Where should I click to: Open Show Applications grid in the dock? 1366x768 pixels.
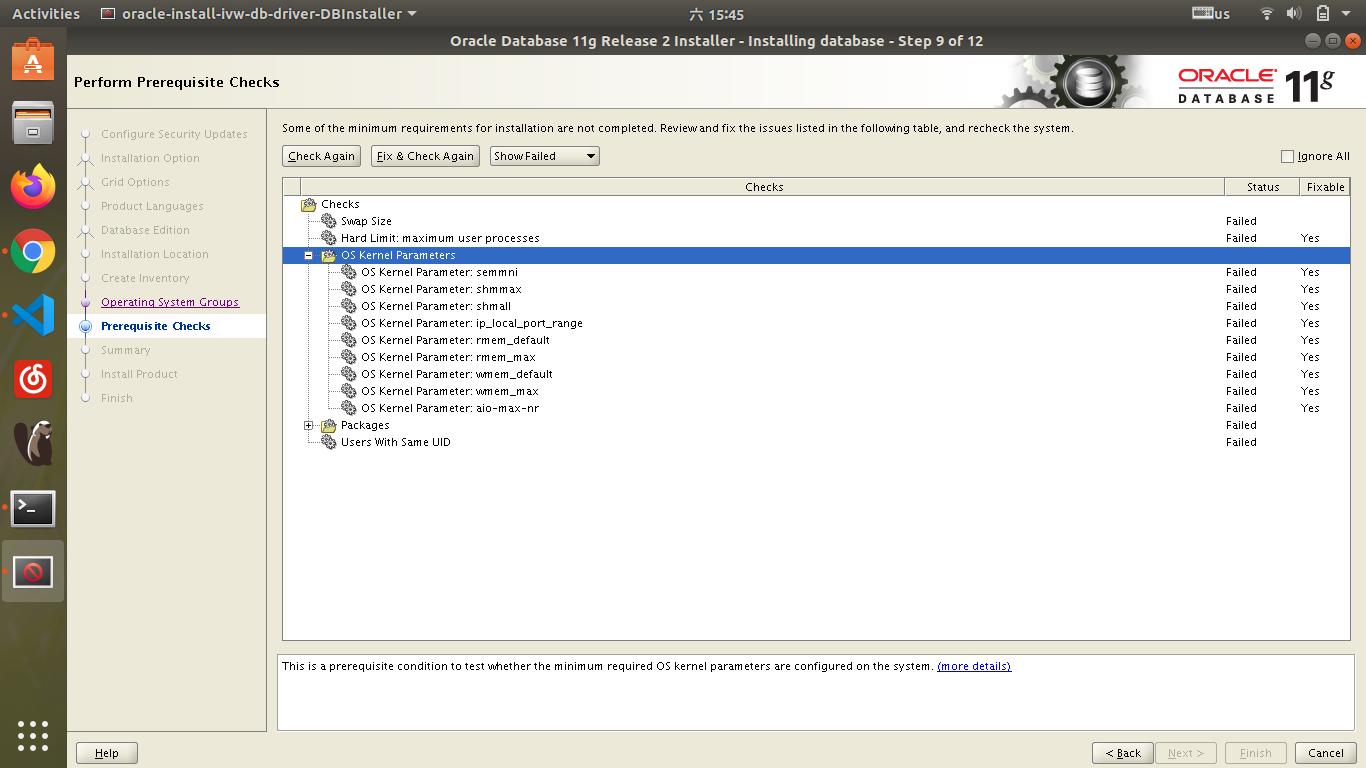(33, 737)
